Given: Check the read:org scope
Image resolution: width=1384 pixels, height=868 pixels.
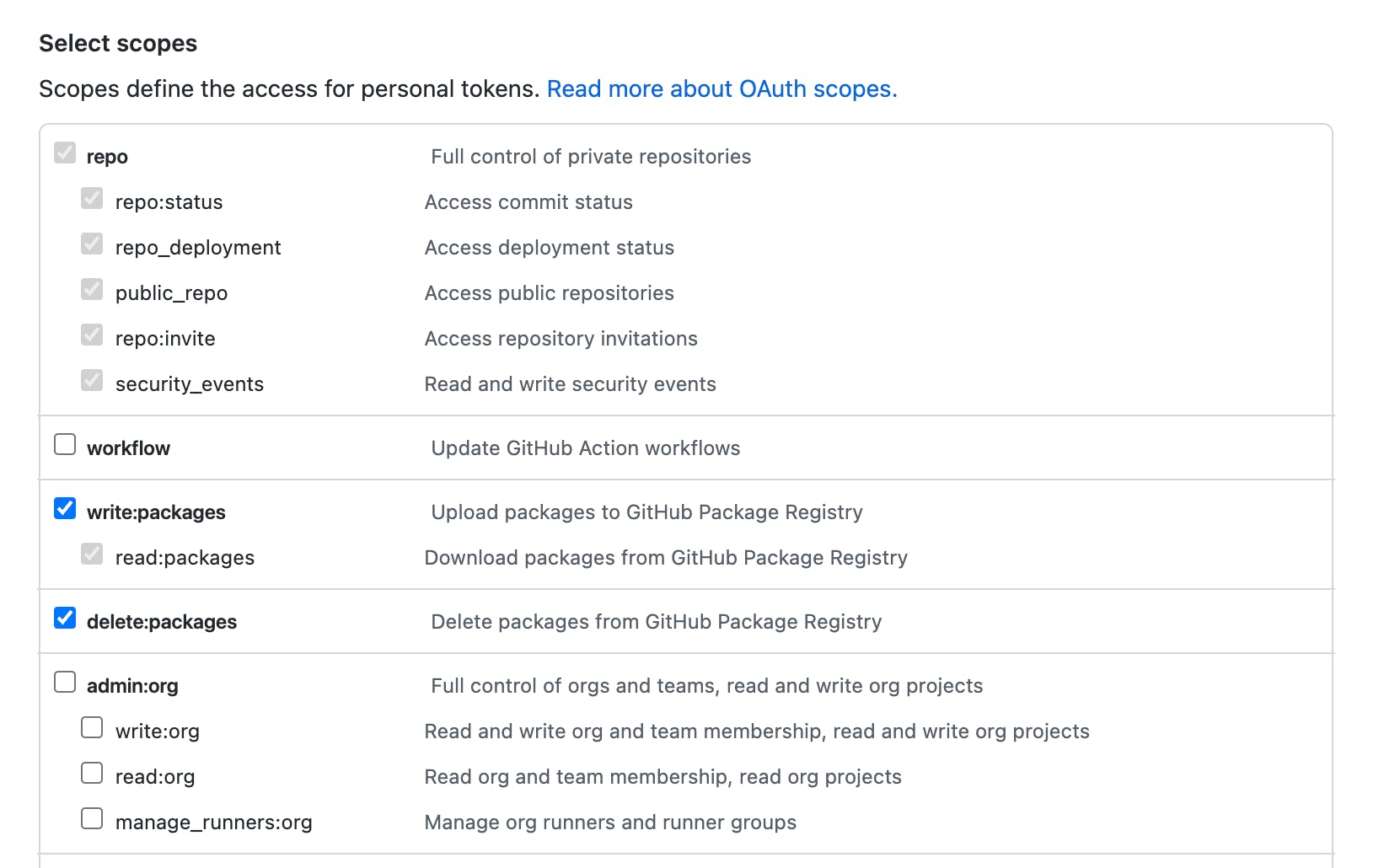Looking at the screenshot, I should point(92,773).
